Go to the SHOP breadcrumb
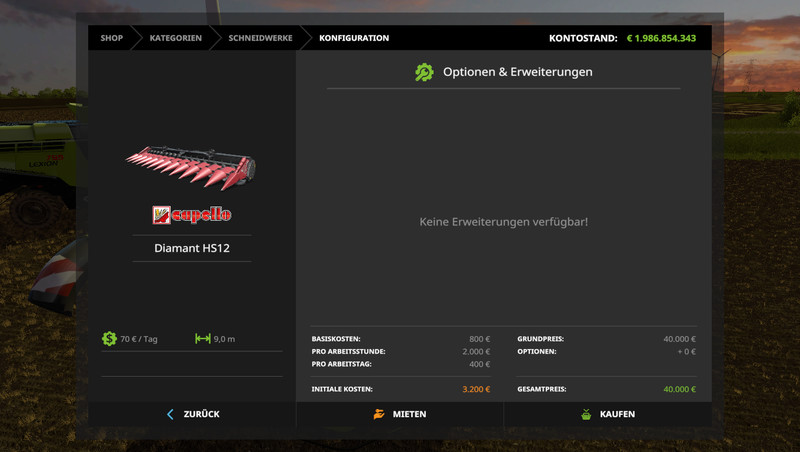This screenshot has height=452, width=800. (x=111, y=38)
